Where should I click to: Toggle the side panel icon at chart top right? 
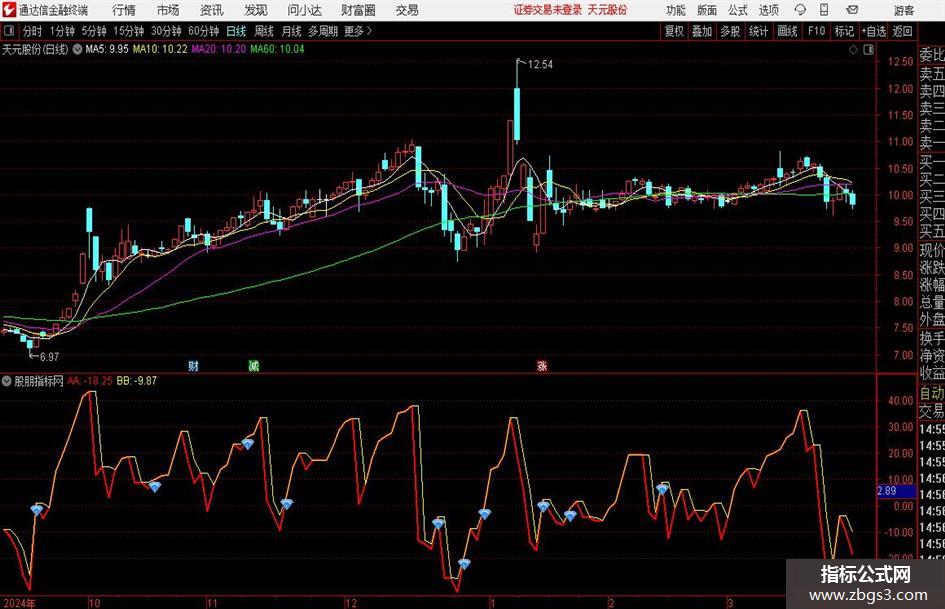(868, 50)
